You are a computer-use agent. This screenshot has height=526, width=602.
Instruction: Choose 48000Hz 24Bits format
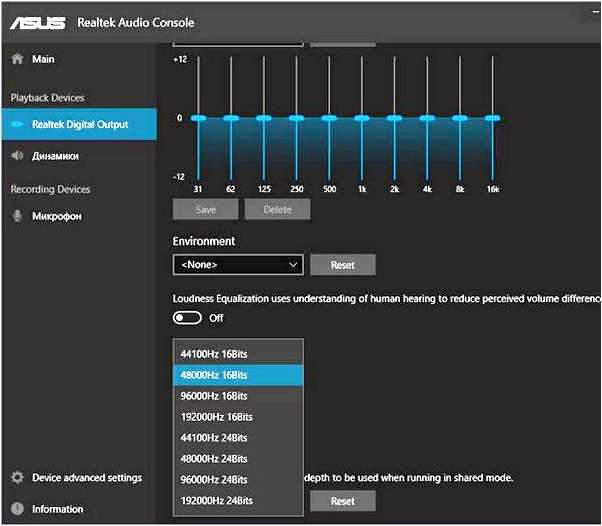coord(238,458)
